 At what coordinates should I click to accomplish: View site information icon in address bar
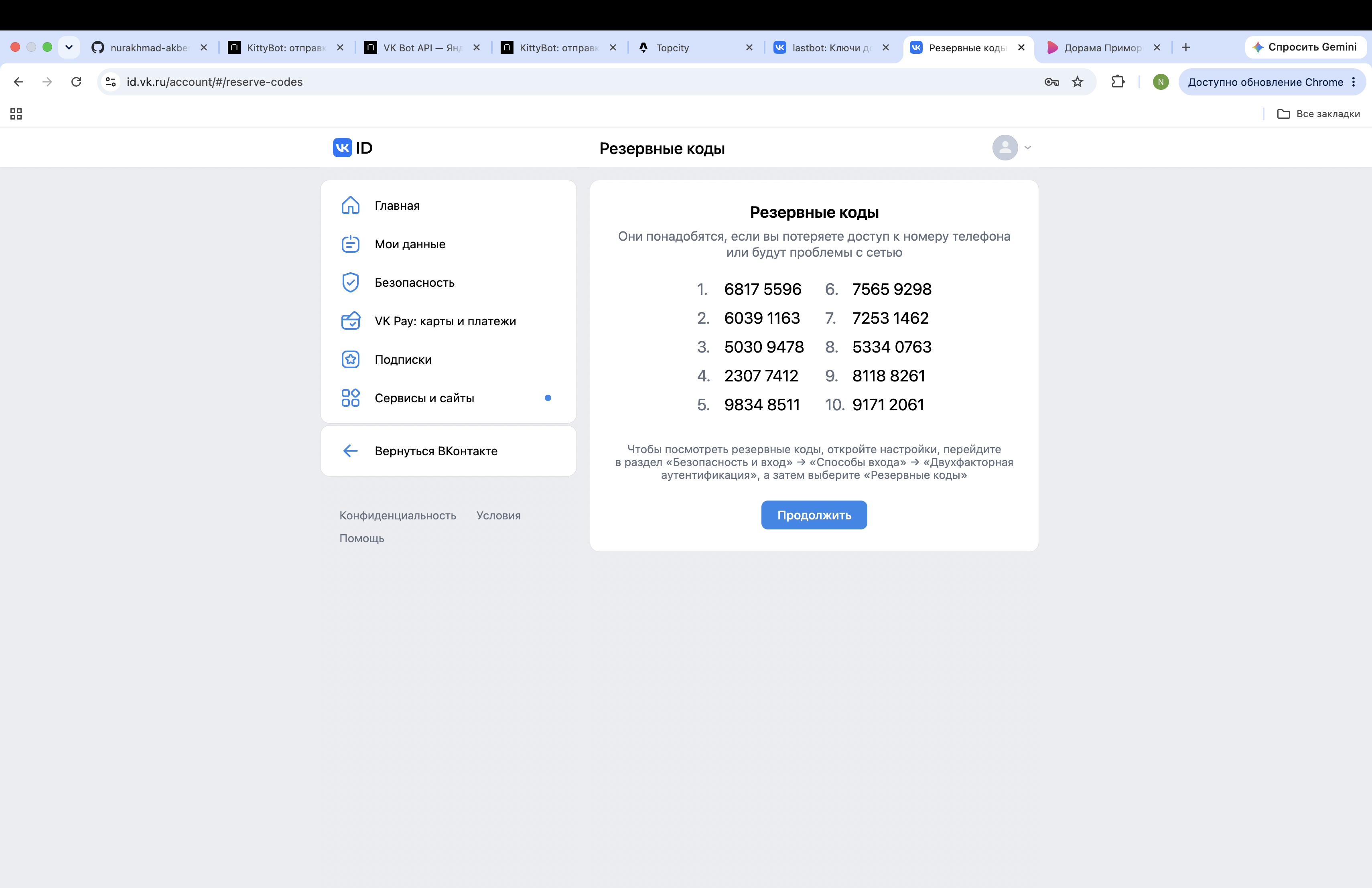click(x=111, y=82)
